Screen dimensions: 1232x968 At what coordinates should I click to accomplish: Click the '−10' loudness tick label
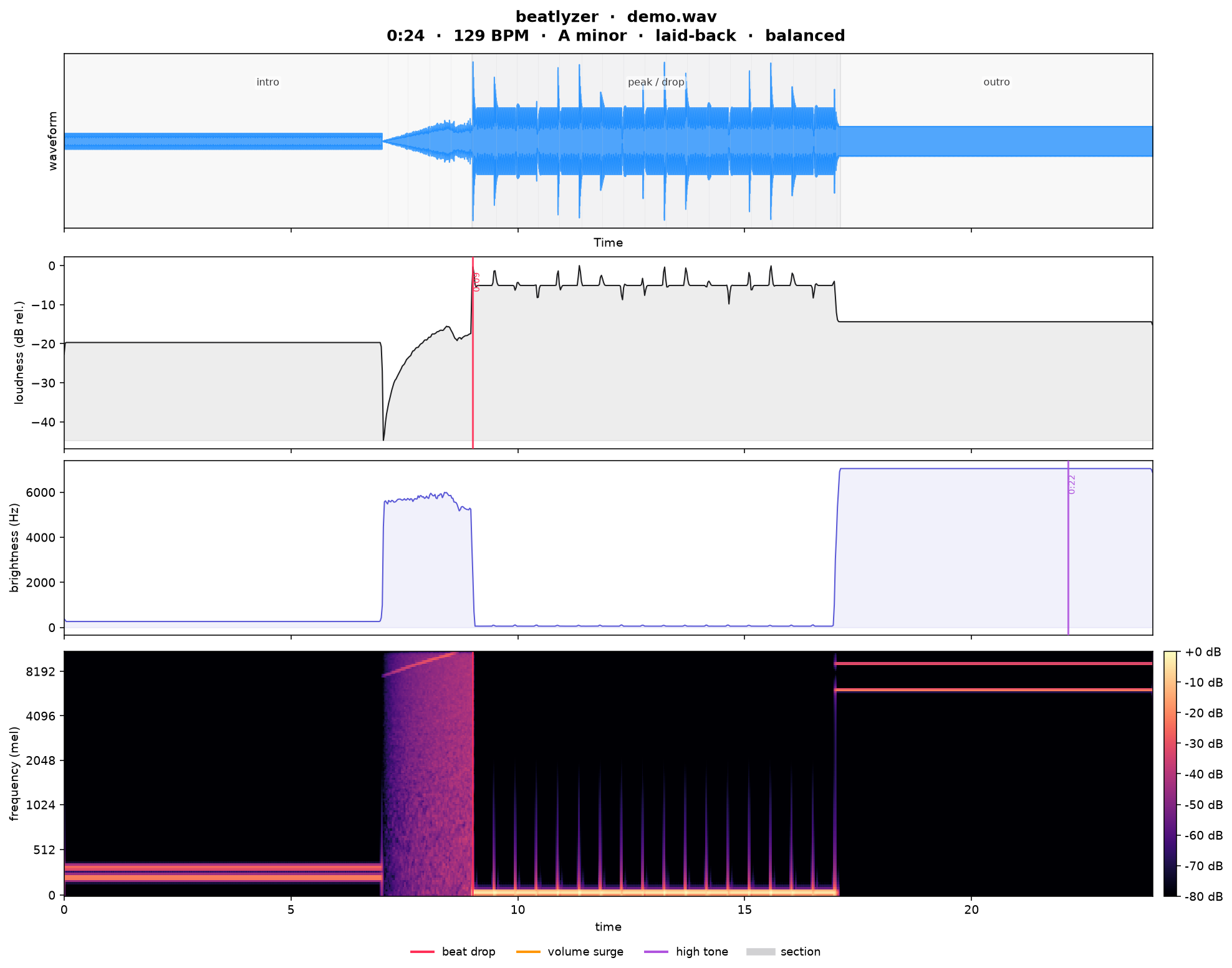point(44,305)
